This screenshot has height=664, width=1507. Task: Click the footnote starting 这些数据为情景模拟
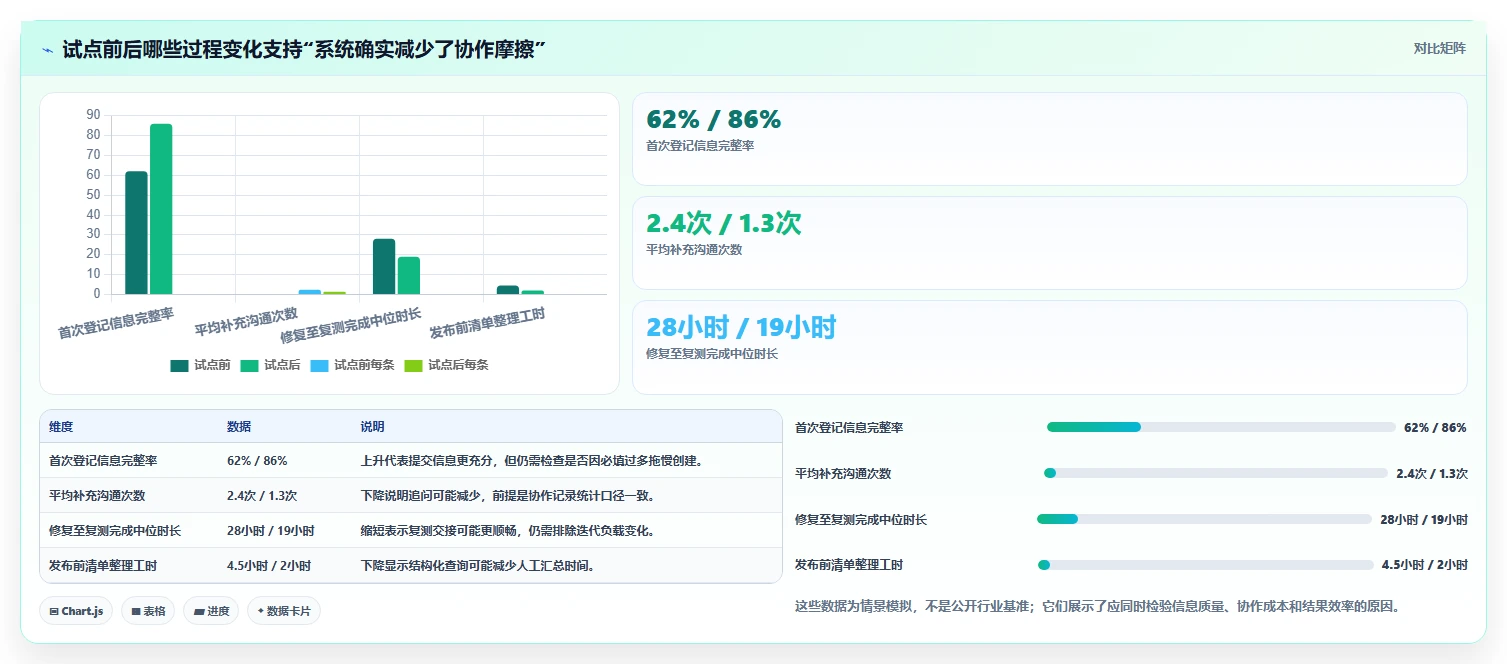tap(1097, 606)
